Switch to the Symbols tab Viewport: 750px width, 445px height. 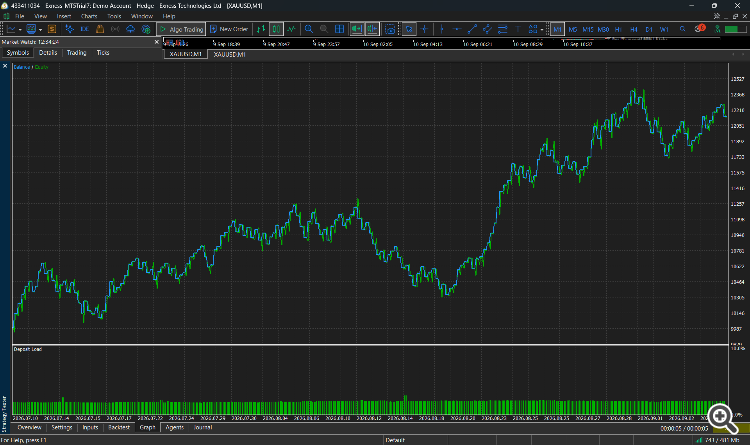click(18, 53)
